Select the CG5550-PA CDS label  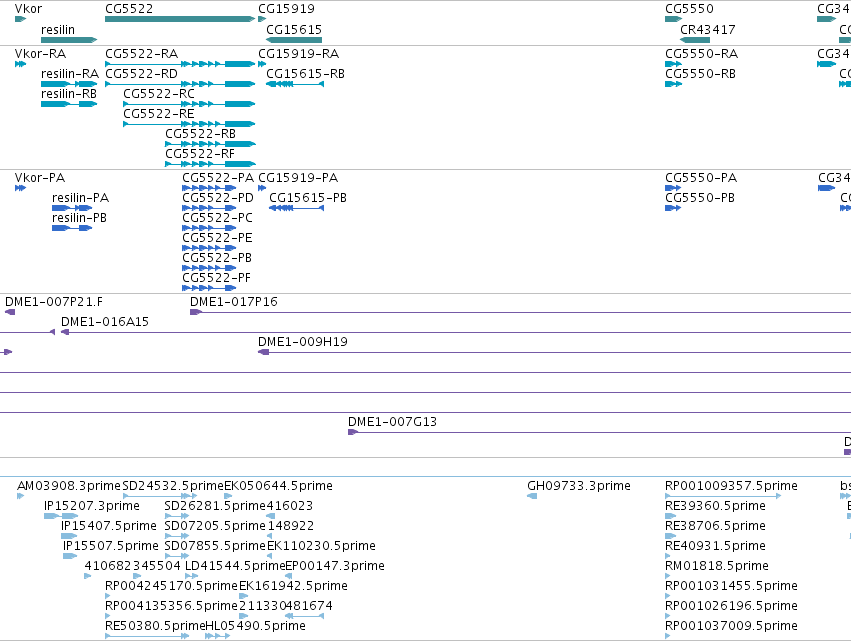pyautogui.click(x=701, y=178)
